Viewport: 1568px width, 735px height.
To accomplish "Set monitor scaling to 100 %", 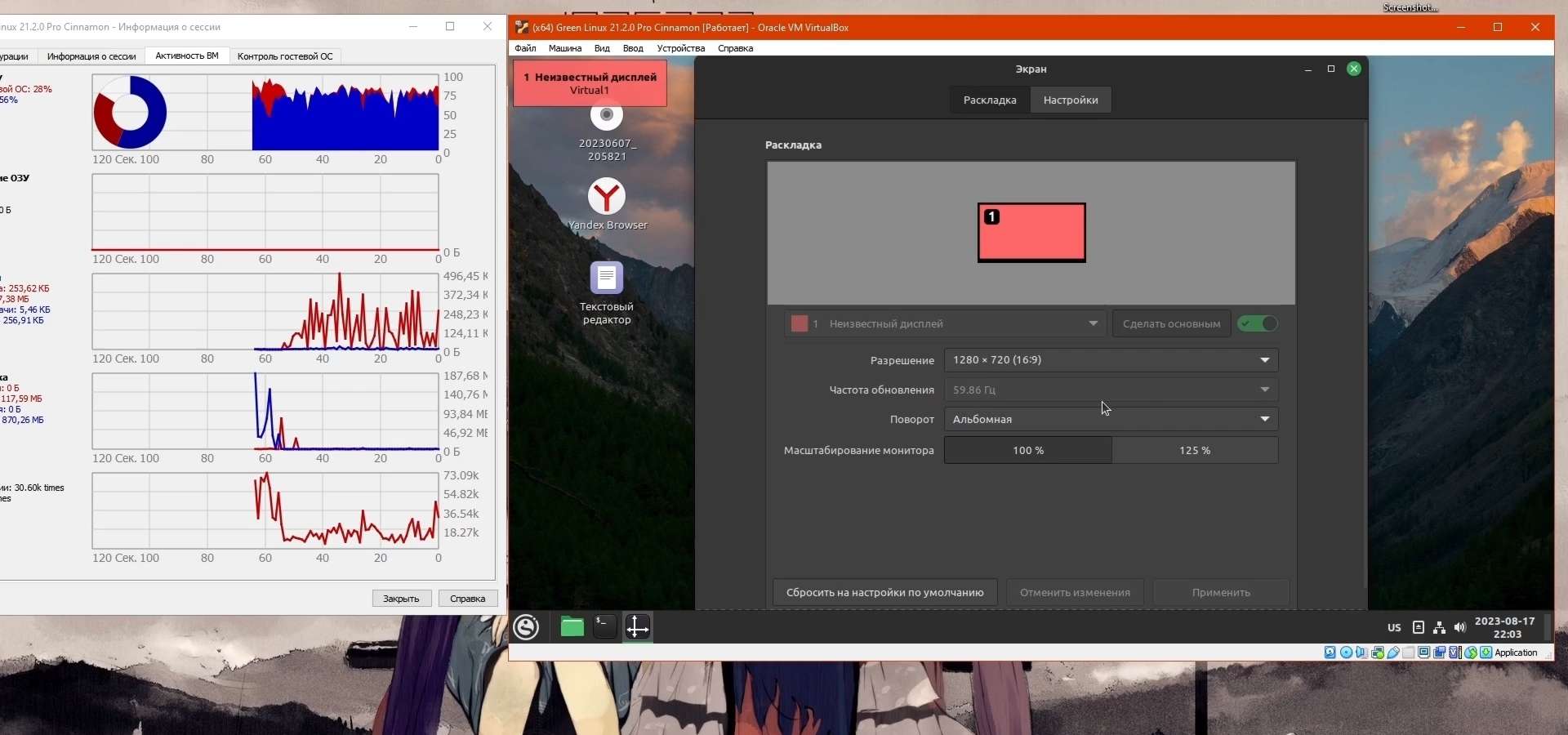I will tap(1028, 450).
